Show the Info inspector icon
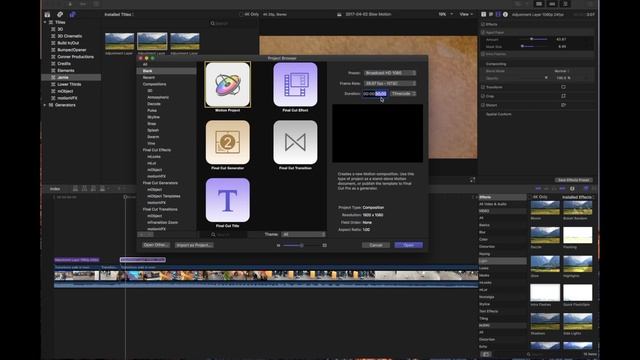This screenshot has height=360, width=640. pos(505,14)
